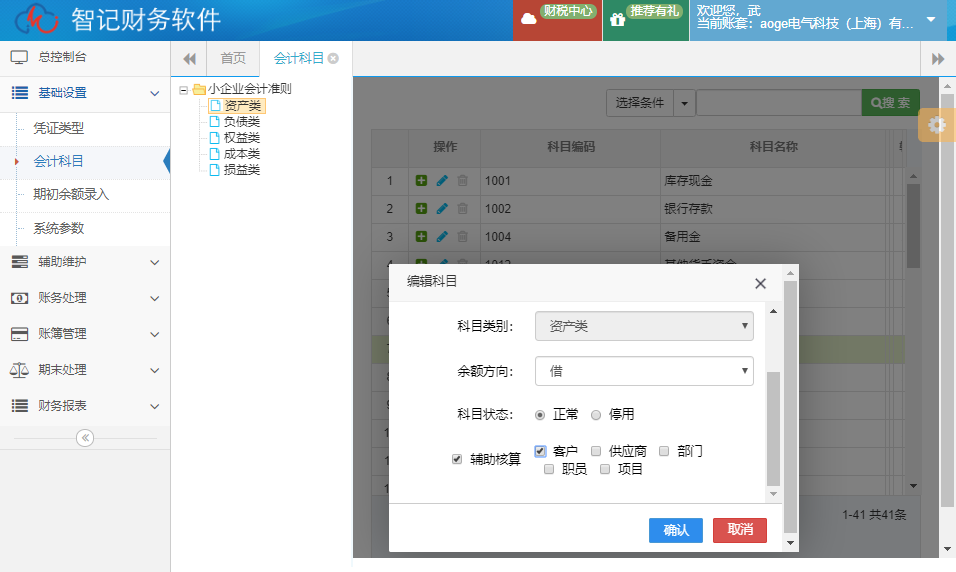
Task: Click the 确认 button
Action: (x=676, y=531)
